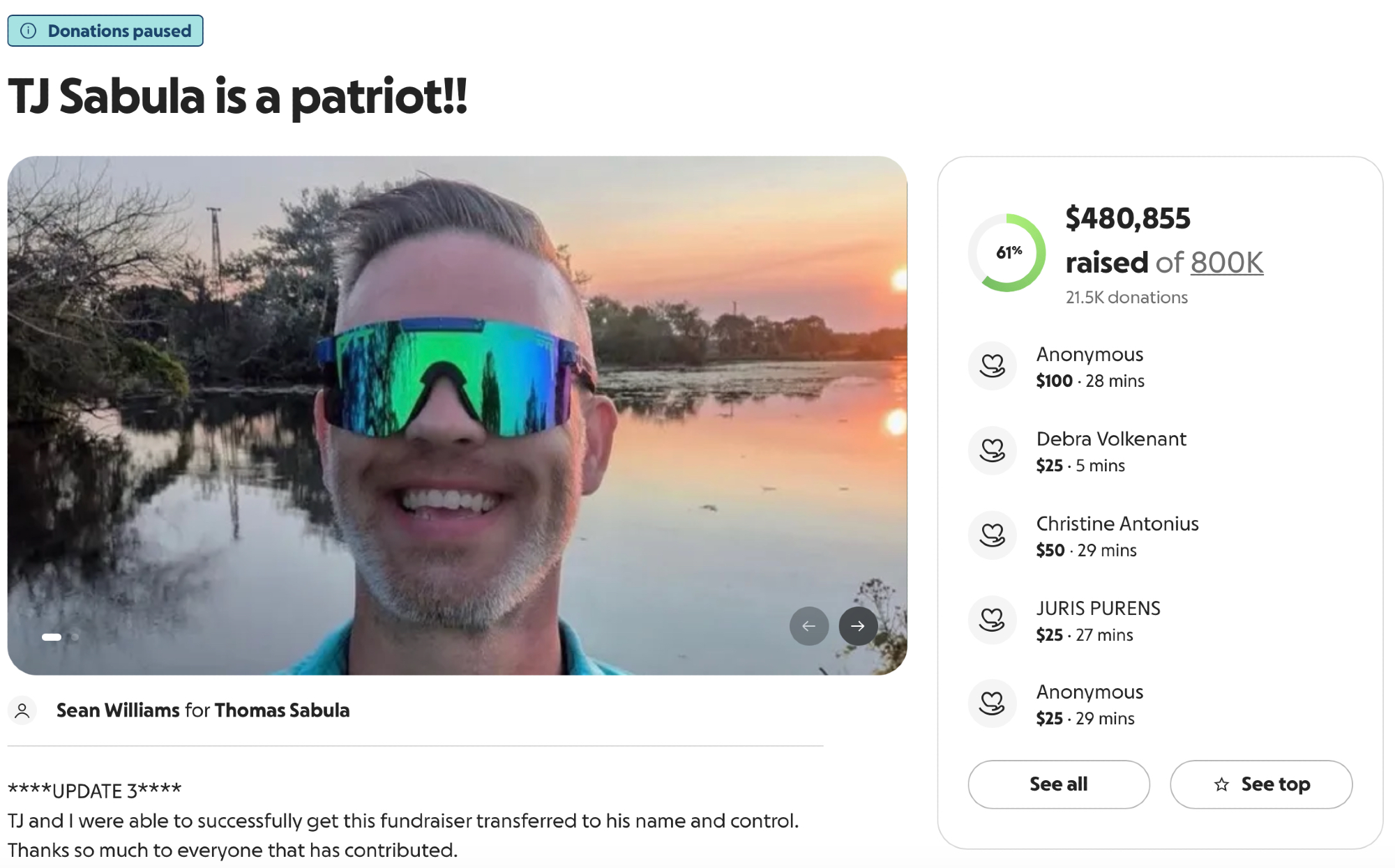Click the info icon in Donations paused badge
The height and width of the screenshot is (868, 1395).
click(29, 31)
